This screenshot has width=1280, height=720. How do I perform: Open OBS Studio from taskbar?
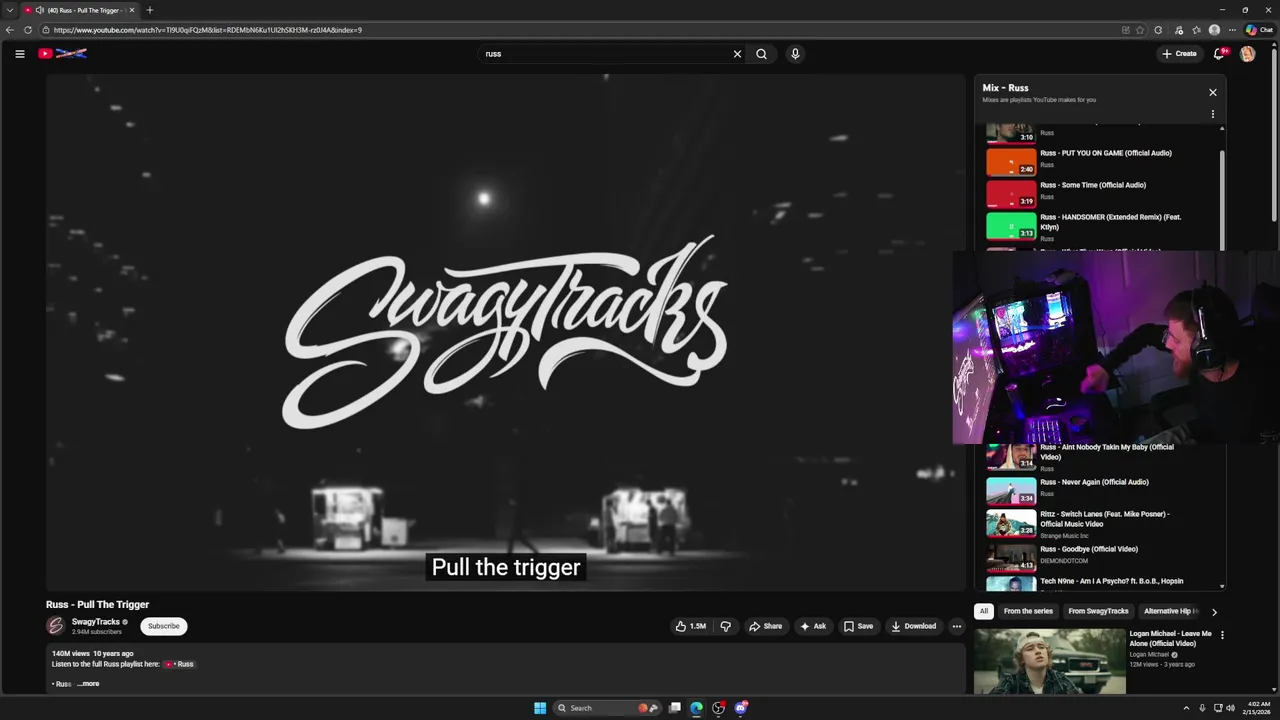718,708
